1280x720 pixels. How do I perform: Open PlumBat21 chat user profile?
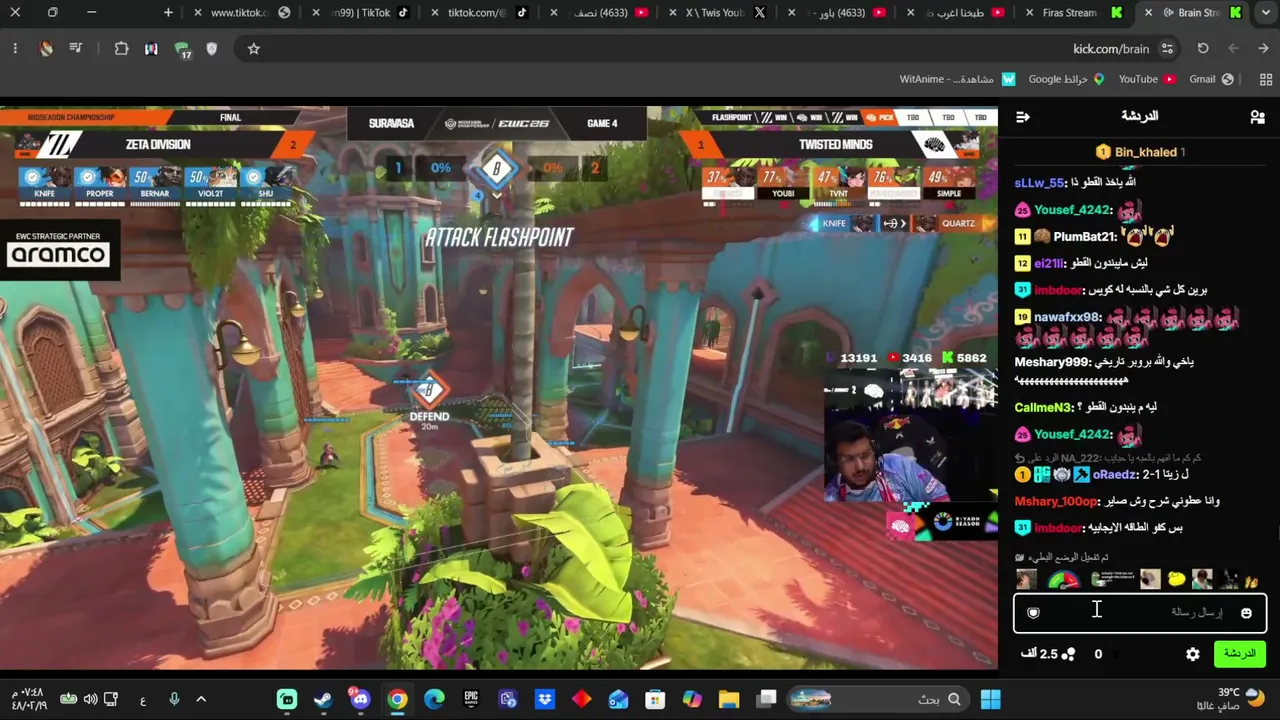[x=1084, y=237]
